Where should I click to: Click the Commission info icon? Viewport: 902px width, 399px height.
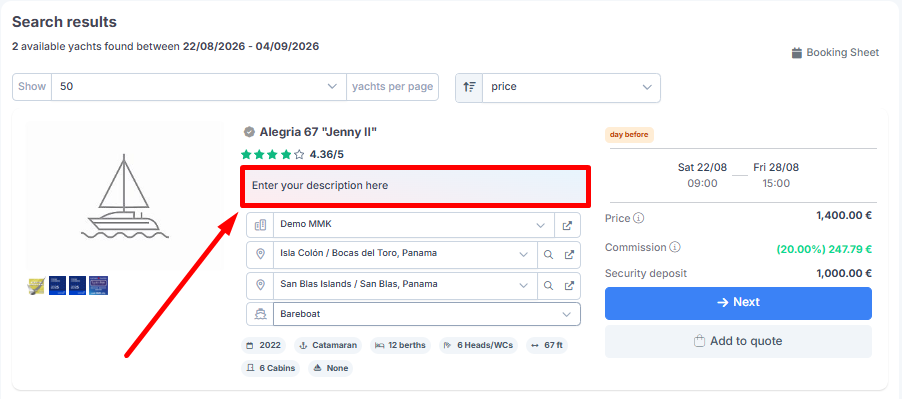click(x=675, y=247)
